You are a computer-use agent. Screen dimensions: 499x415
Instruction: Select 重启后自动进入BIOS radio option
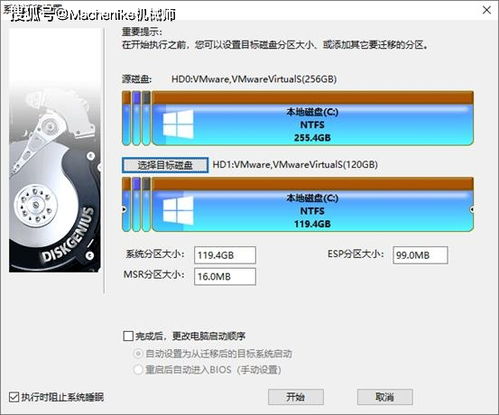pyautogui.click(x=138, y=370)
